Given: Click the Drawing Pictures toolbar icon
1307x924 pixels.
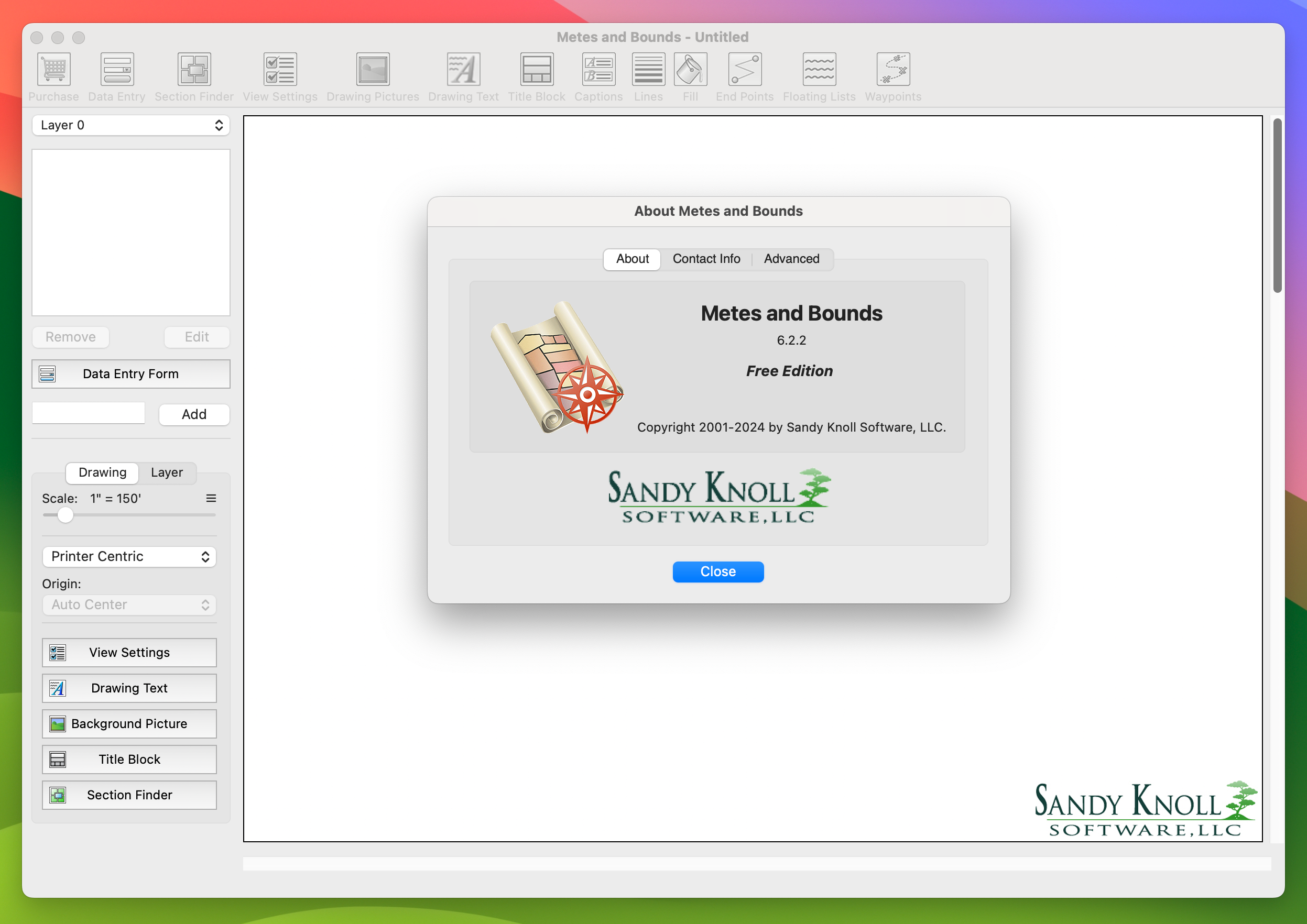Looking at the screenshot, I should (x=373, y=70).
